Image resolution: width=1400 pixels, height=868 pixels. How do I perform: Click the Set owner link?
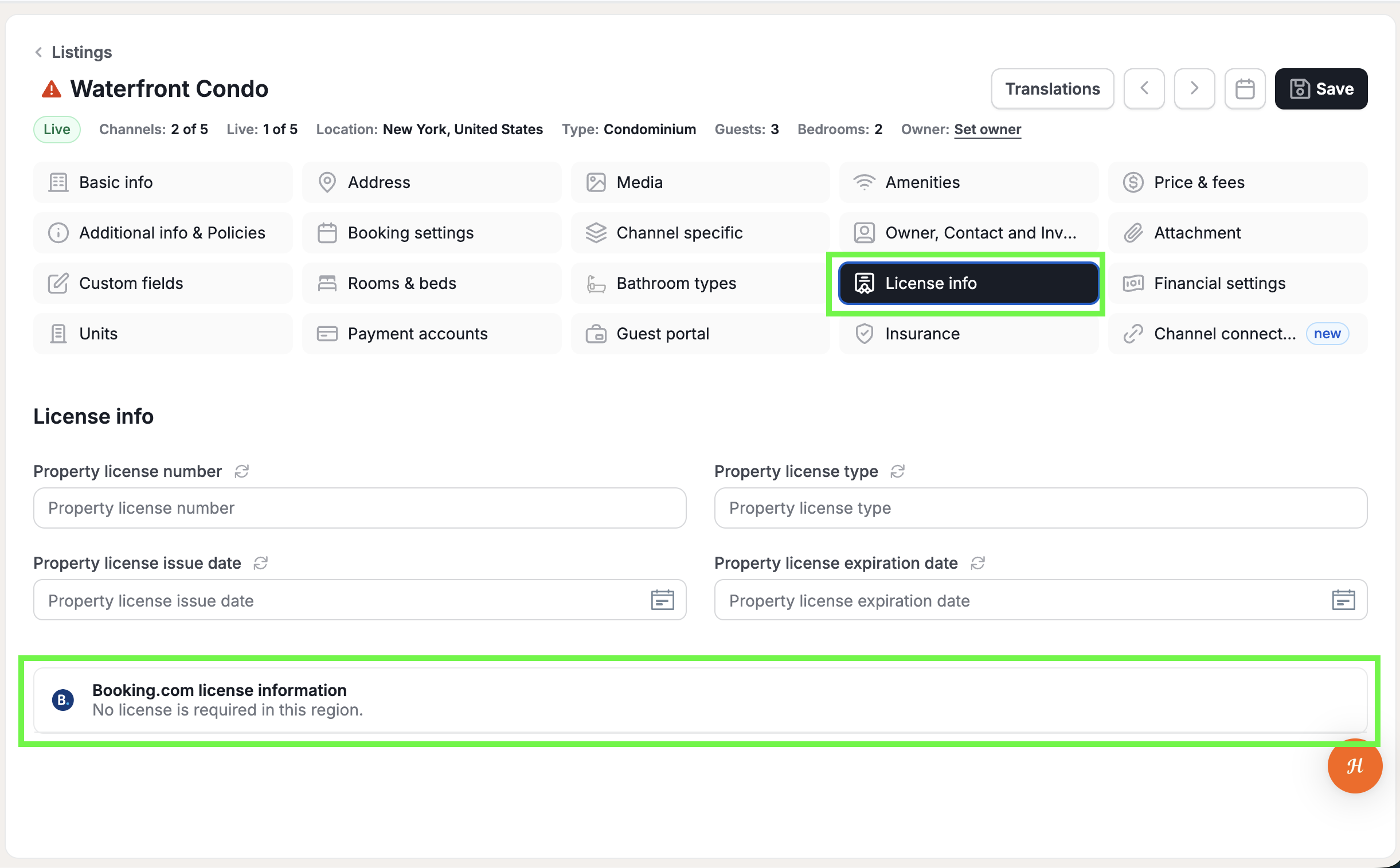[987, 130]
